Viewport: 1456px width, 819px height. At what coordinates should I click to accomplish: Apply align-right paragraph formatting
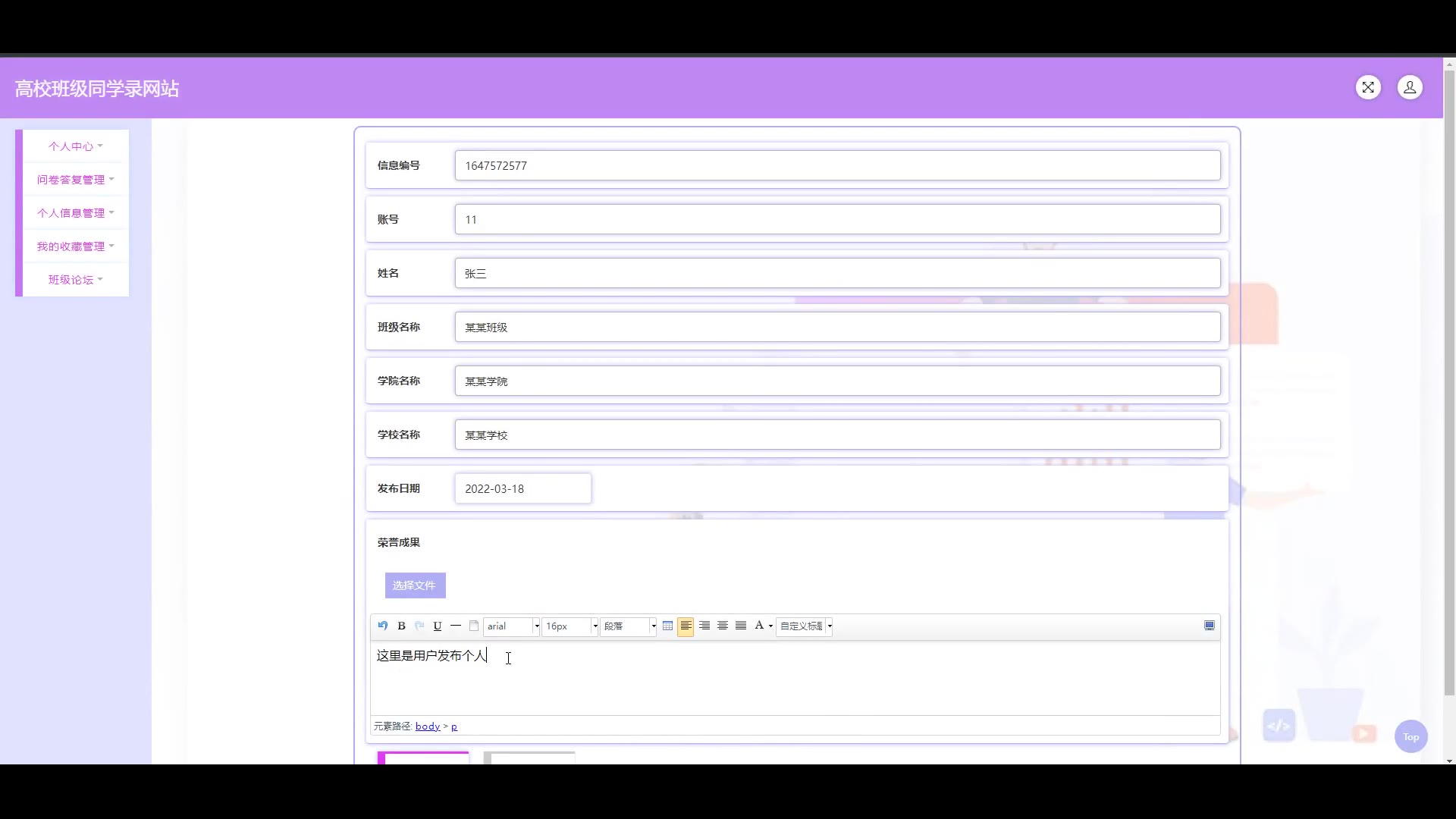[x=704, y=626]
